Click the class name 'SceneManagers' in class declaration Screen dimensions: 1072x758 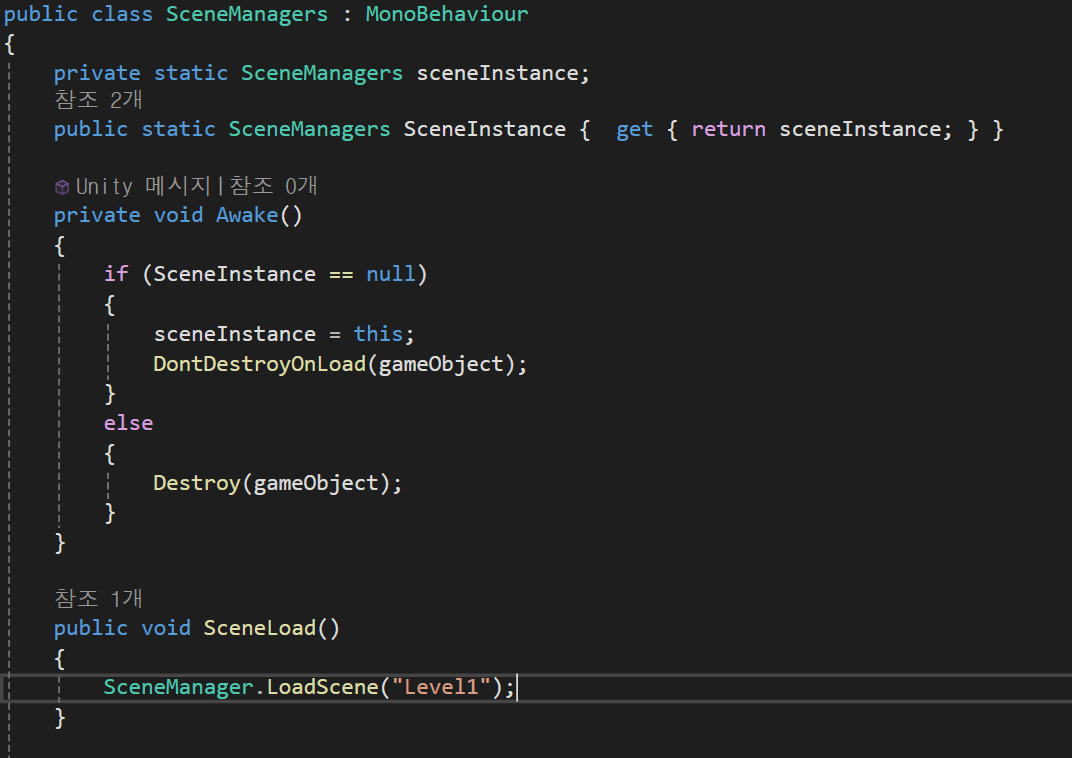point(247,14)
